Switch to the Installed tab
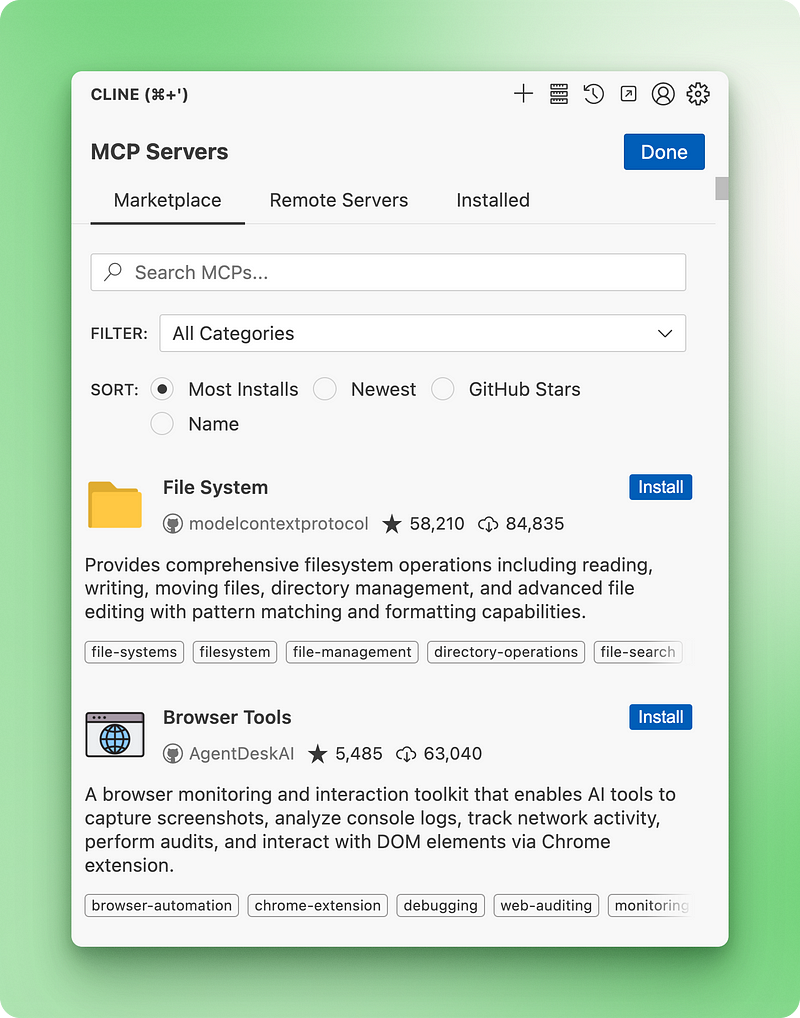The image size is (800, 1018). tap(493, 200)
